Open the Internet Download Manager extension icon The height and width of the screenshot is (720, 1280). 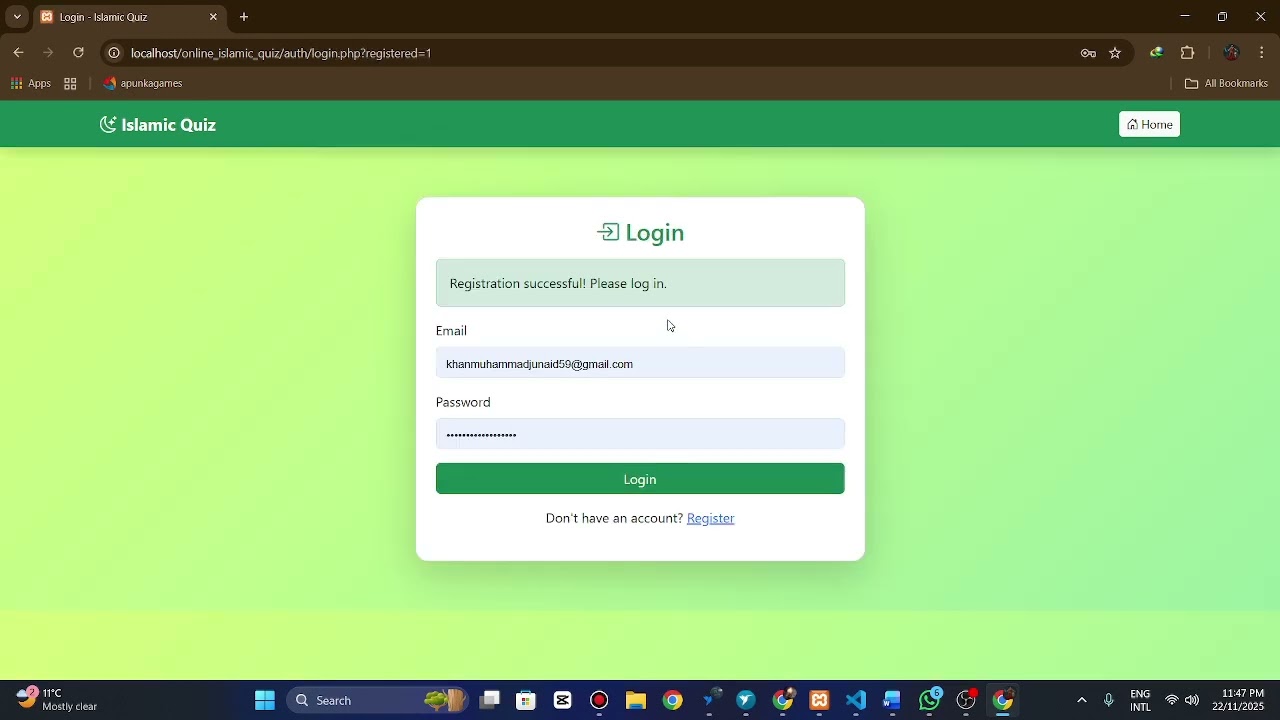click(x=1157, y=53)
